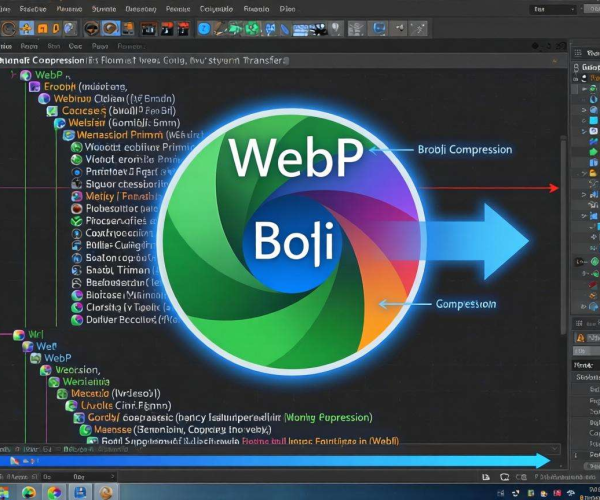This screenshot has height=500, width=600.
Task: Click the black splatter toolbar icon
Action: (x=319, y=29)
